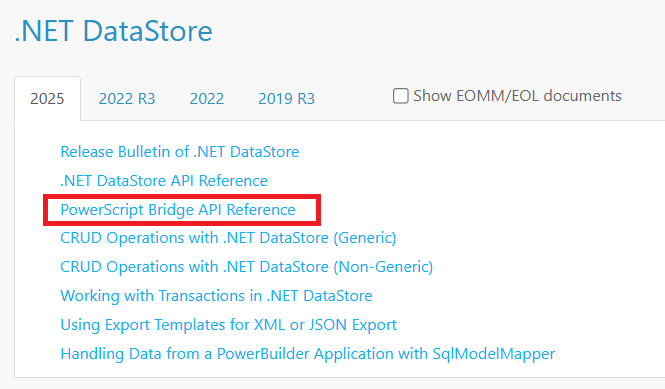
Task: Open Handling Data with SqlModelMapper link
Action: (307, 353)
